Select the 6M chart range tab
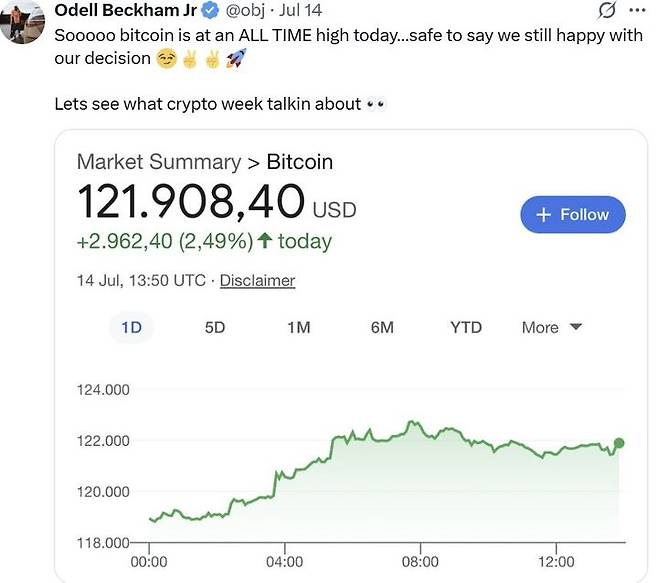 382,327
